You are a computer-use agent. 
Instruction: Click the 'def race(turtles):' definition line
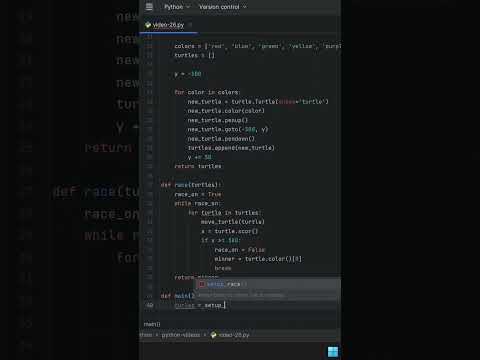[x=191, y=185]
